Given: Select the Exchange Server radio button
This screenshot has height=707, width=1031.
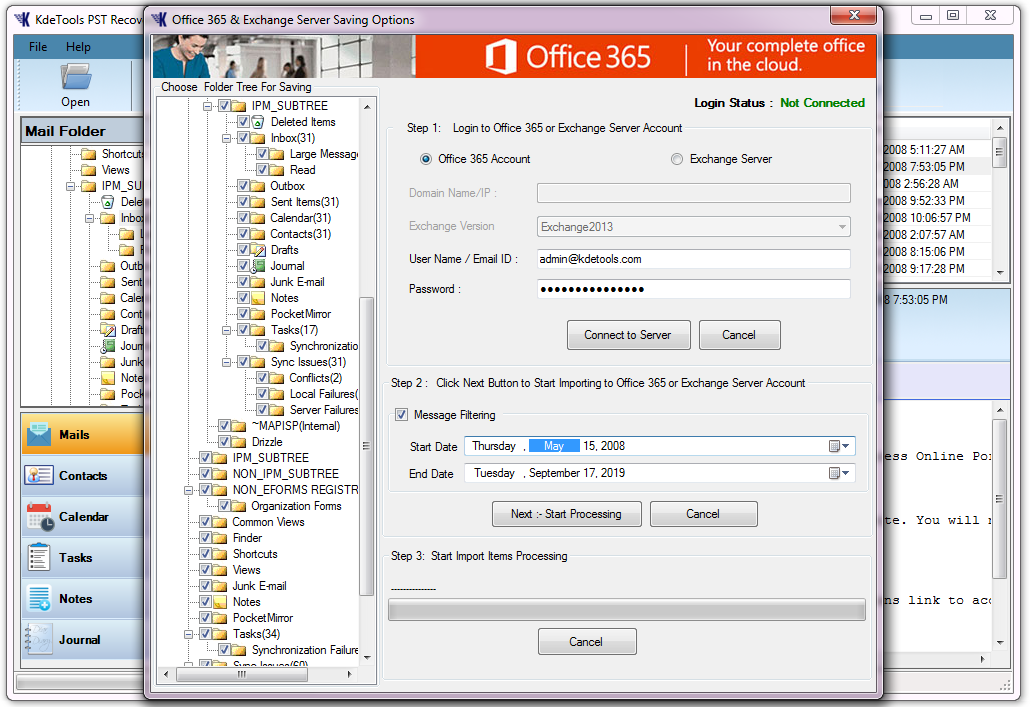Looking at the screenshot, I should [677, 159].
